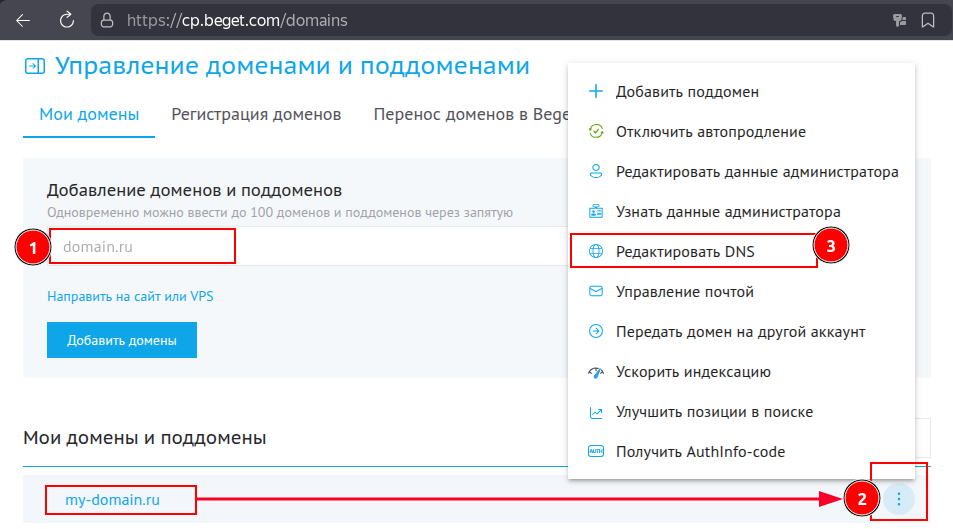Switch to the Мои домены tab
Image resolution: width=953 pixels, height=529 pixels.
click(x=89, y=114)
